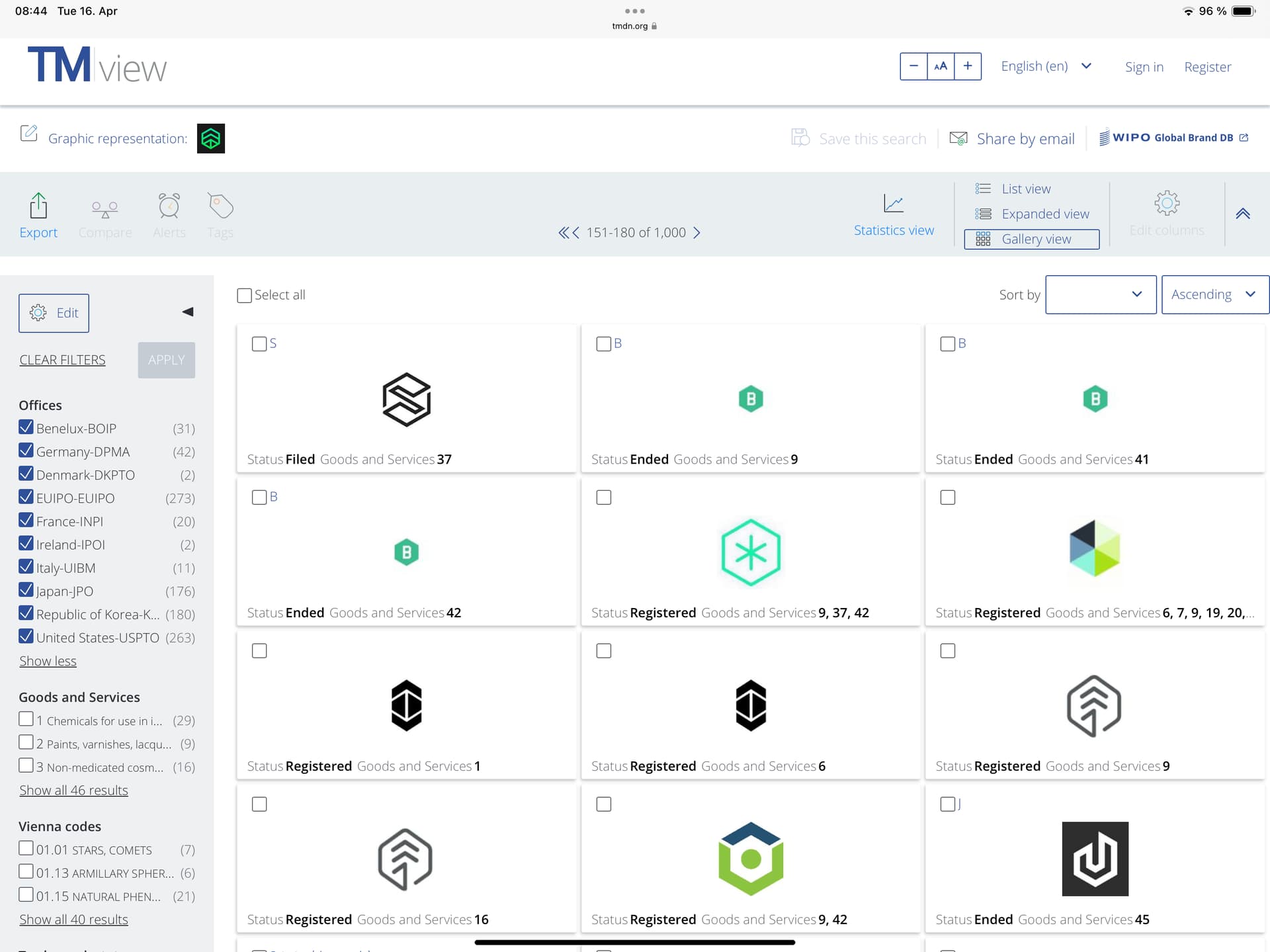Click the Export icon
The height and width of the screenshot is (952, 1270).
pyautogui.click(x=38, y=206)
